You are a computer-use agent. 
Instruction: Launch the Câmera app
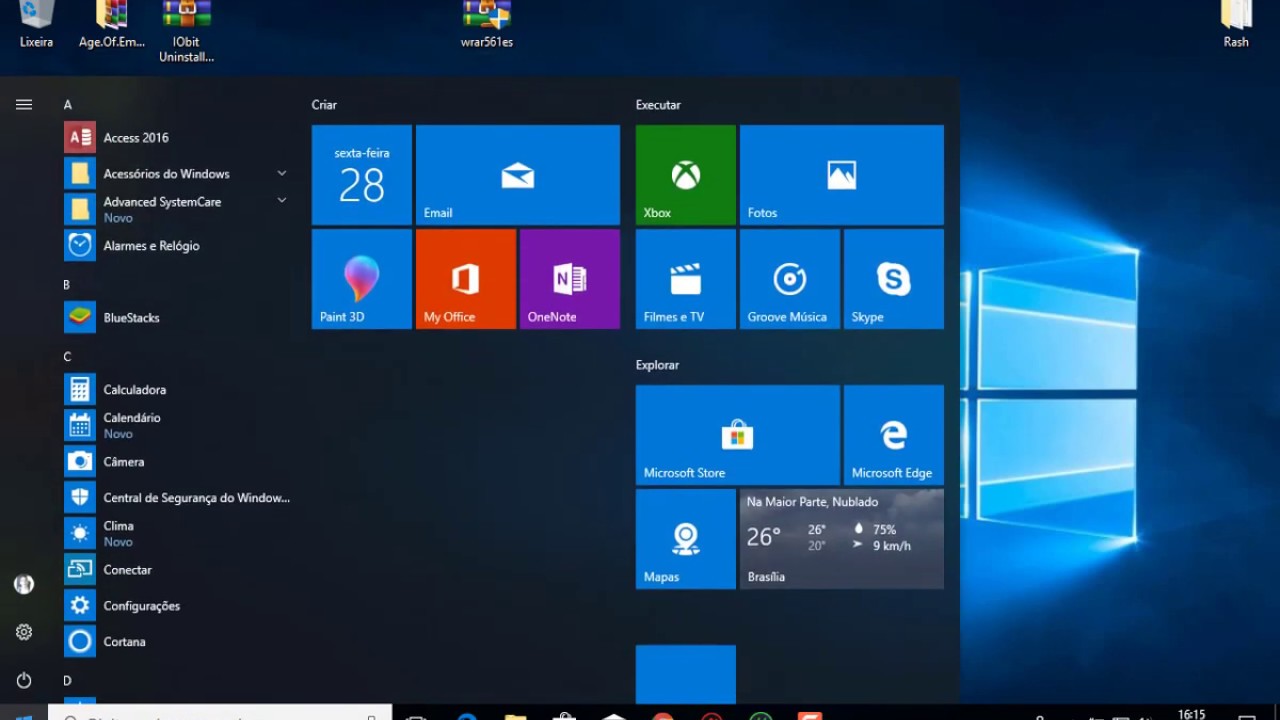(x=176, y=462)
